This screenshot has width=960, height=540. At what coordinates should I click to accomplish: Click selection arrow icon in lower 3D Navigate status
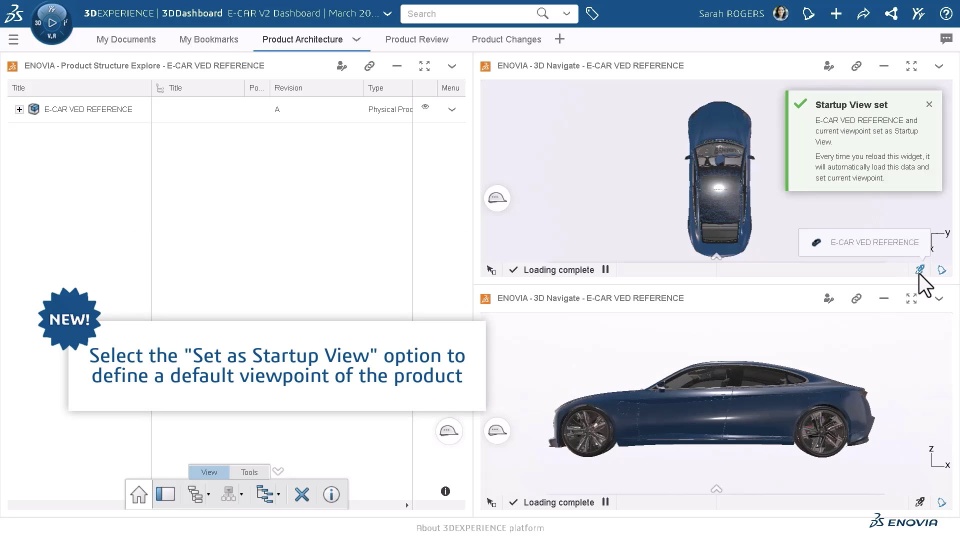tap(491, 502)
